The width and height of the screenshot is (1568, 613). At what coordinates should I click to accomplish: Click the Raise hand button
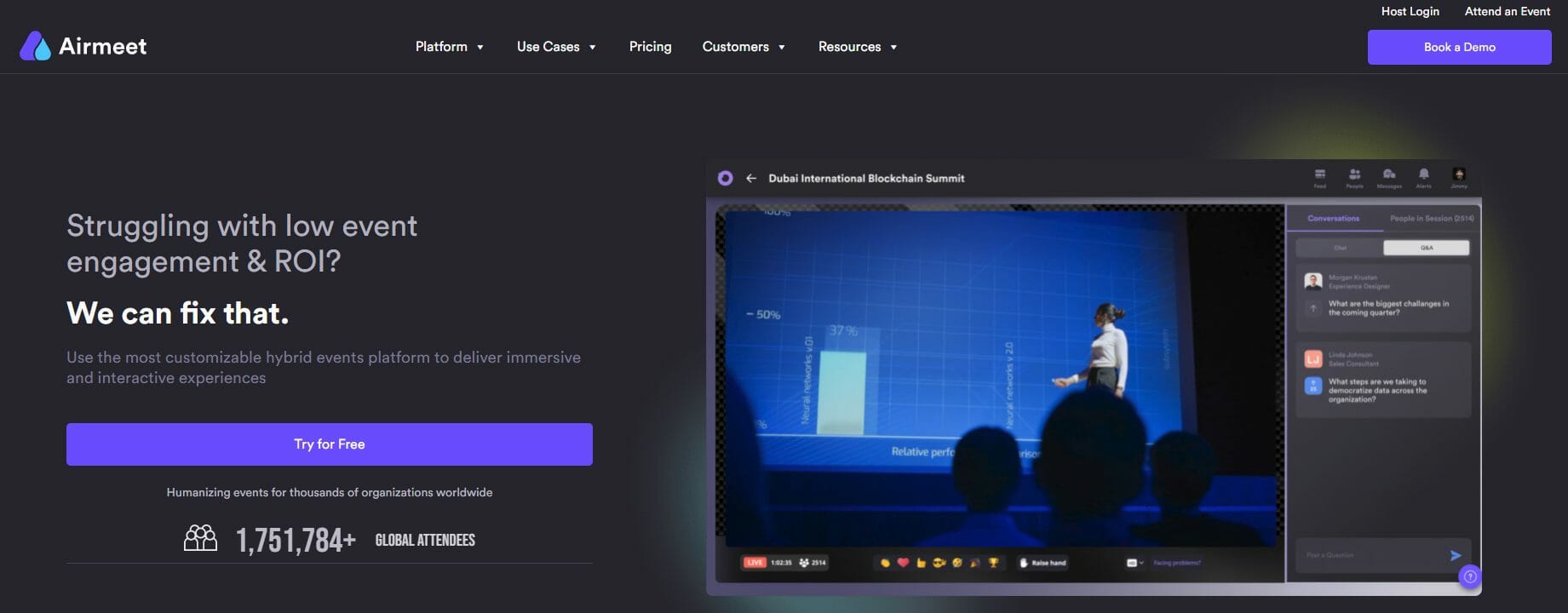pos(1043,563)
